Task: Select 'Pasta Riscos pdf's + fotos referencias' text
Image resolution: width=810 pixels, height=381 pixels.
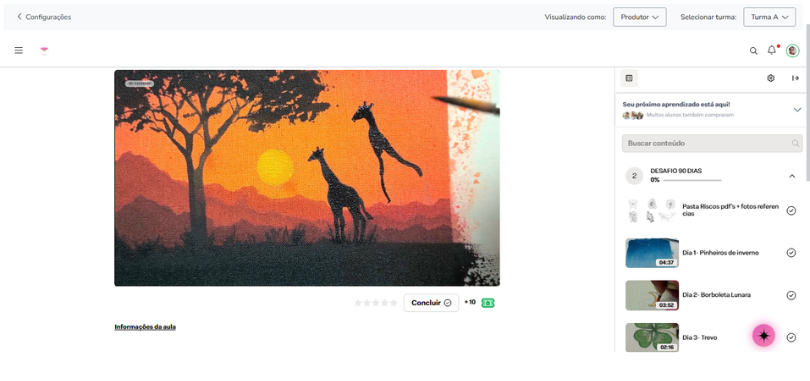Action: [x=730, y=210]
